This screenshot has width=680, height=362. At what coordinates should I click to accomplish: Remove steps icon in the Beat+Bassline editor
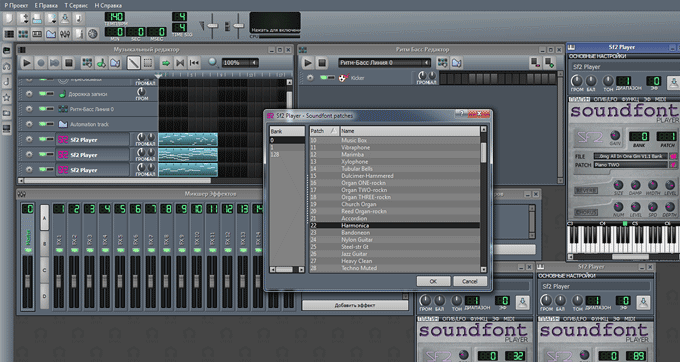[x=536, y=63]
